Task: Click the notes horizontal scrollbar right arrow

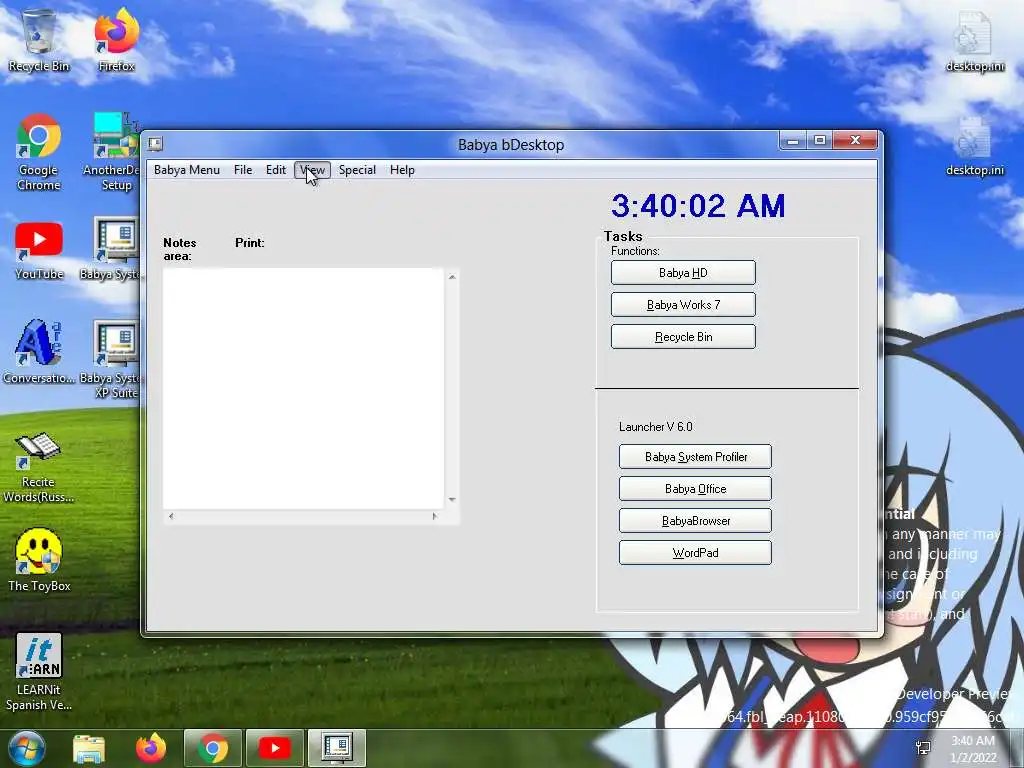Action: [435, 516]
